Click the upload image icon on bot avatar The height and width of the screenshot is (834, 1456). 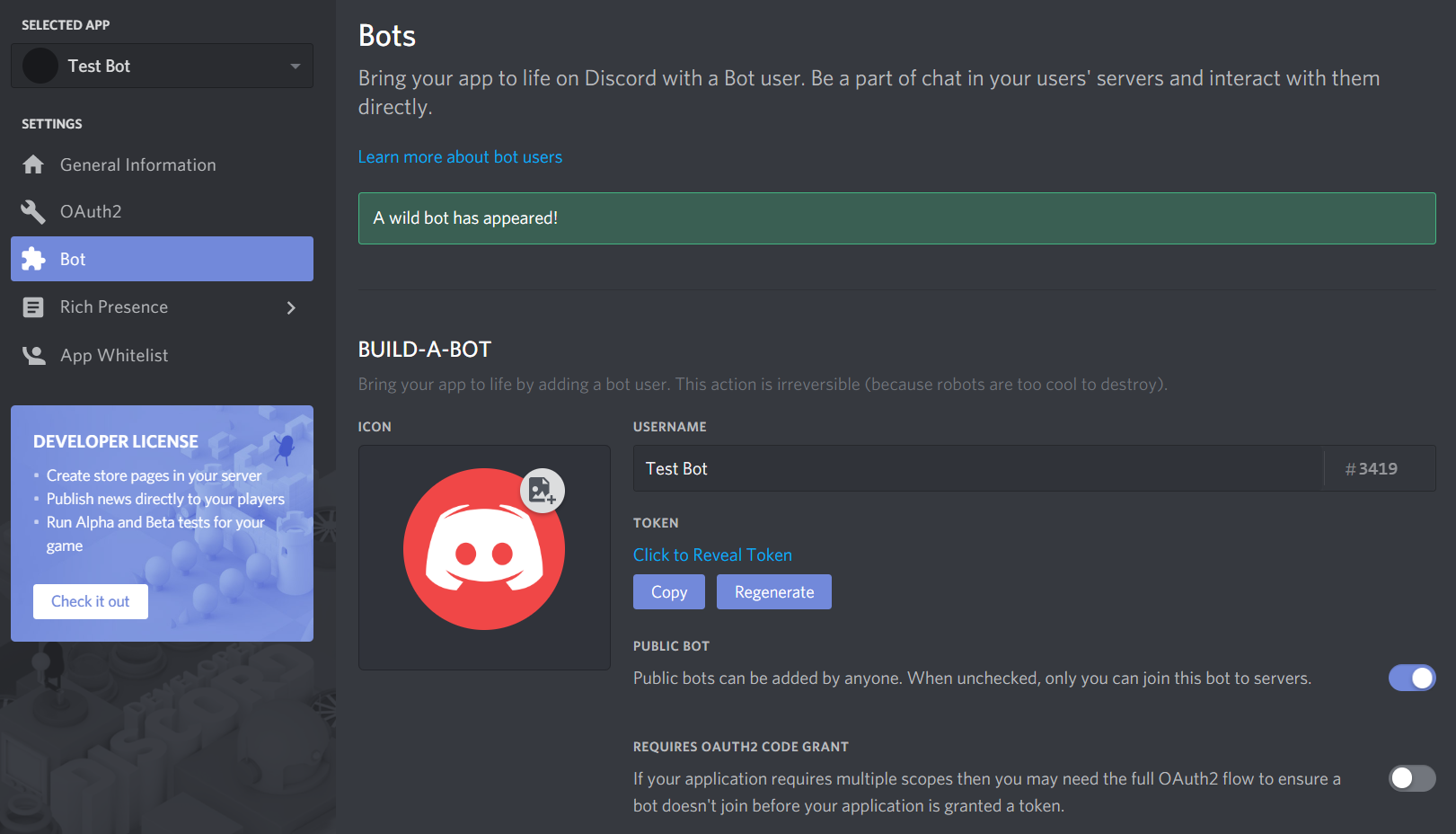pos(542,491)
